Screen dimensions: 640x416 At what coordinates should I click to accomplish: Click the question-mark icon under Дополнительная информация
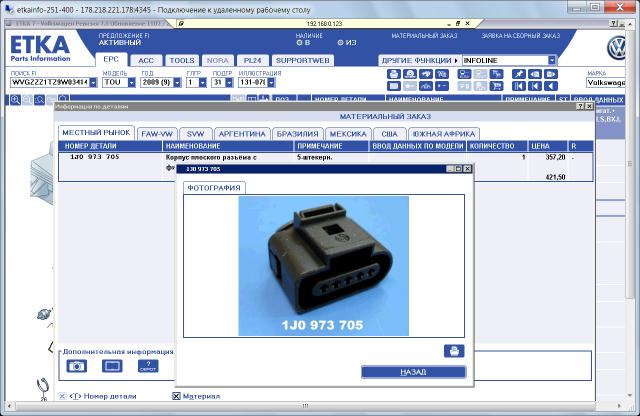point(148,366)
